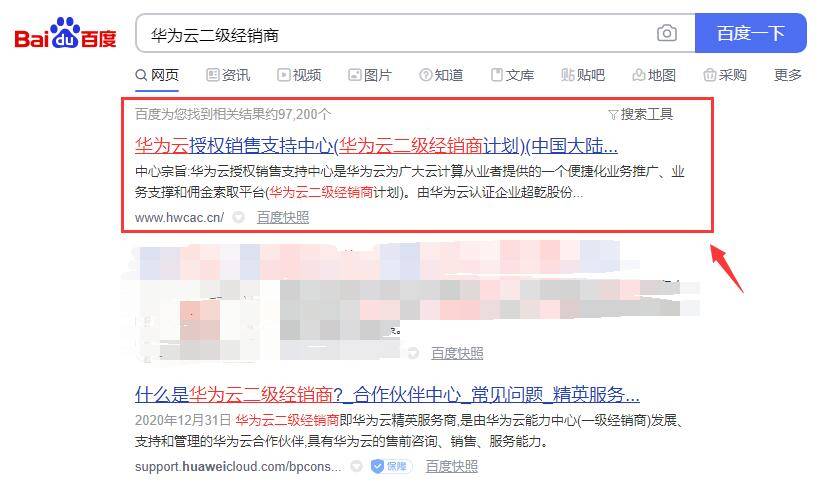Click the date 2020年12月31日
The height and width of the screenshot is (487, 826).
(x=183, y=420)
